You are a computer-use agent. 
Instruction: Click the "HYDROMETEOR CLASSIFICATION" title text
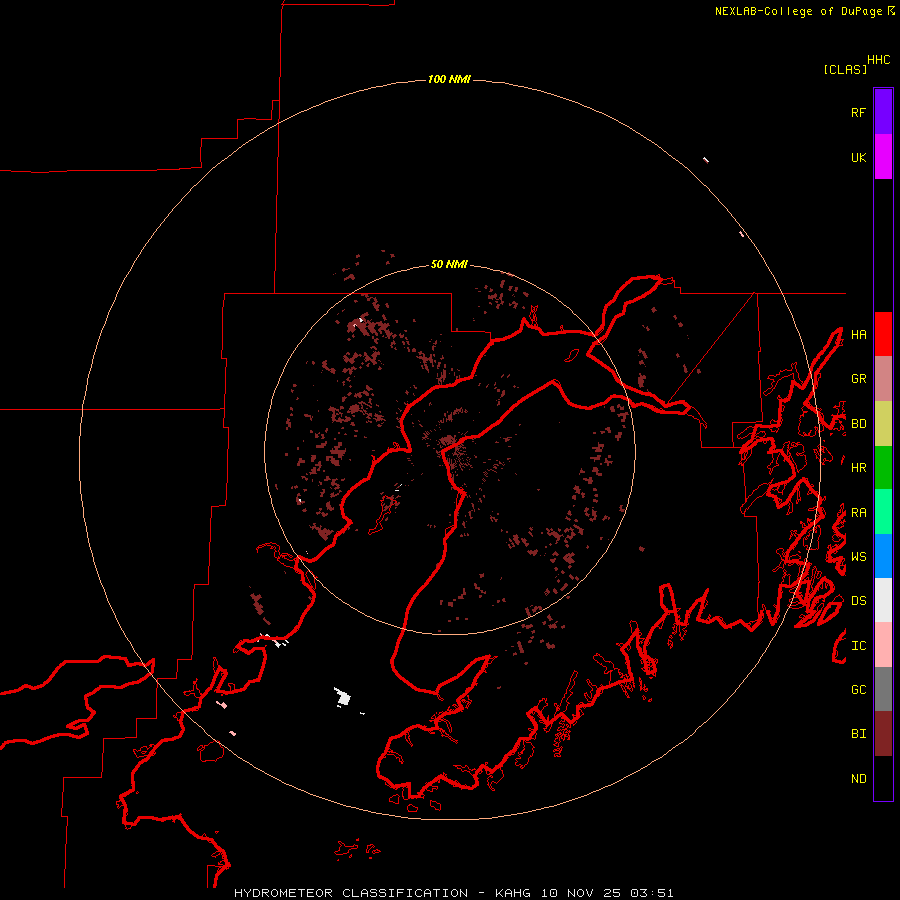[351, 893]
